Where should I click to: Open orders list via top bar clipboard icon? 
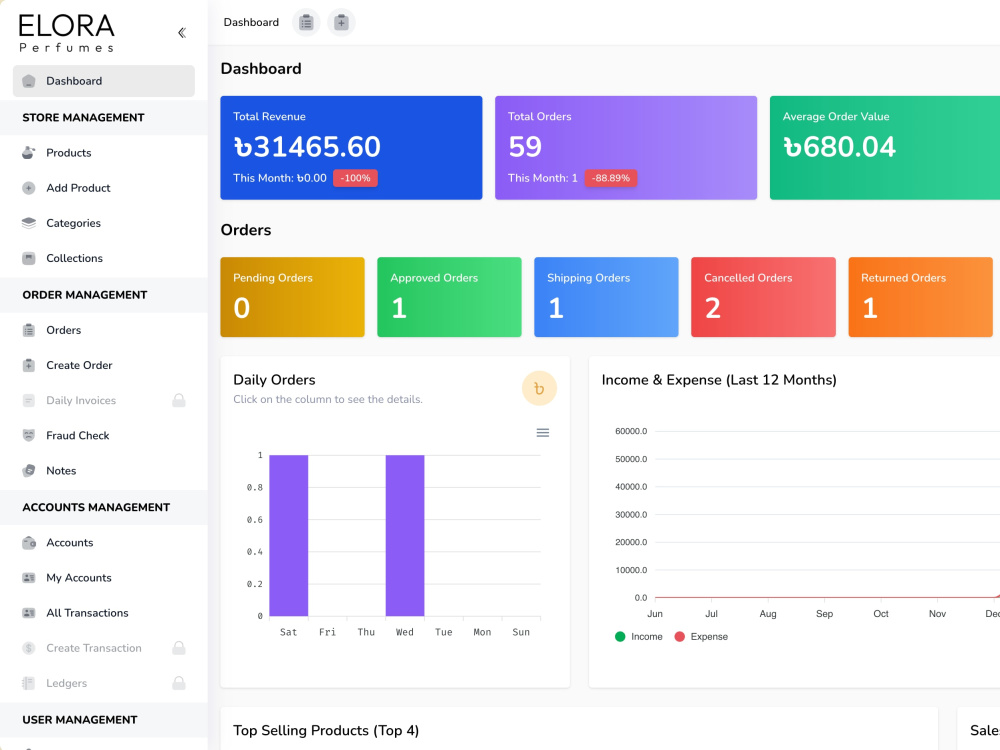tap(306, 23)
